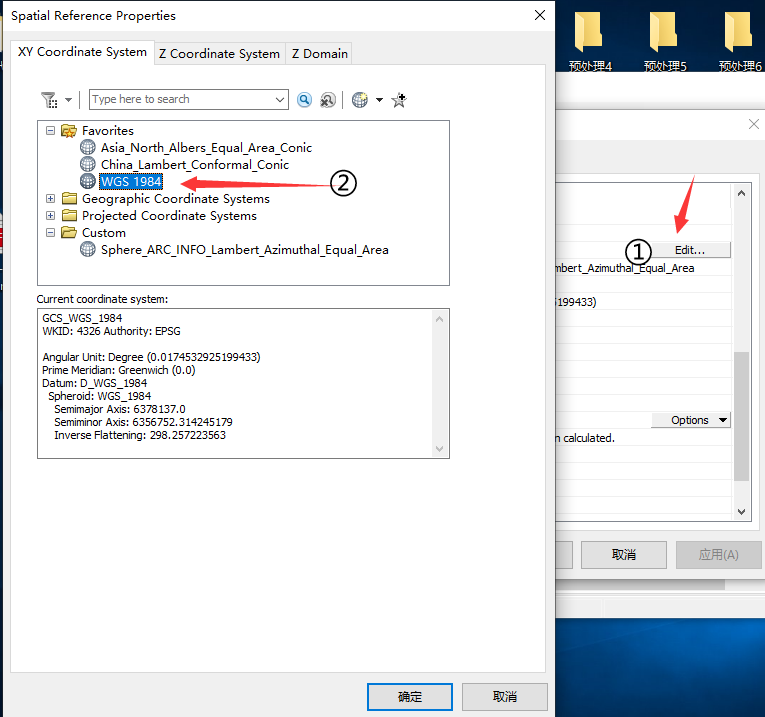The width and height of the screenshot is (765, 717).
Task: Click the add coordinate system globe icon
Action: coord(360,100)
